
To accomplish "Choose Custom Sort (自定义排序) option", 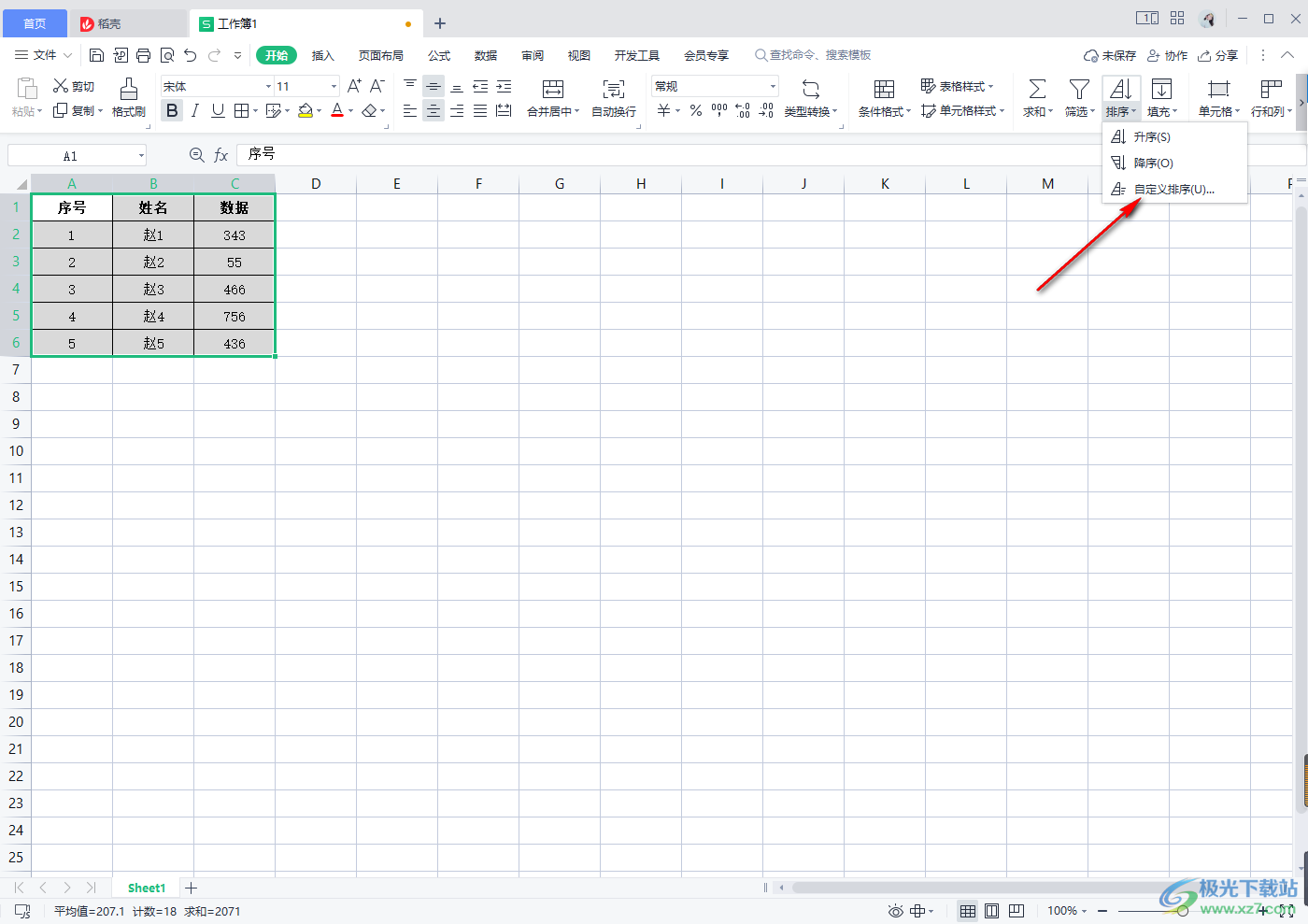I will pyautogui.click(x=1174, y=189).
